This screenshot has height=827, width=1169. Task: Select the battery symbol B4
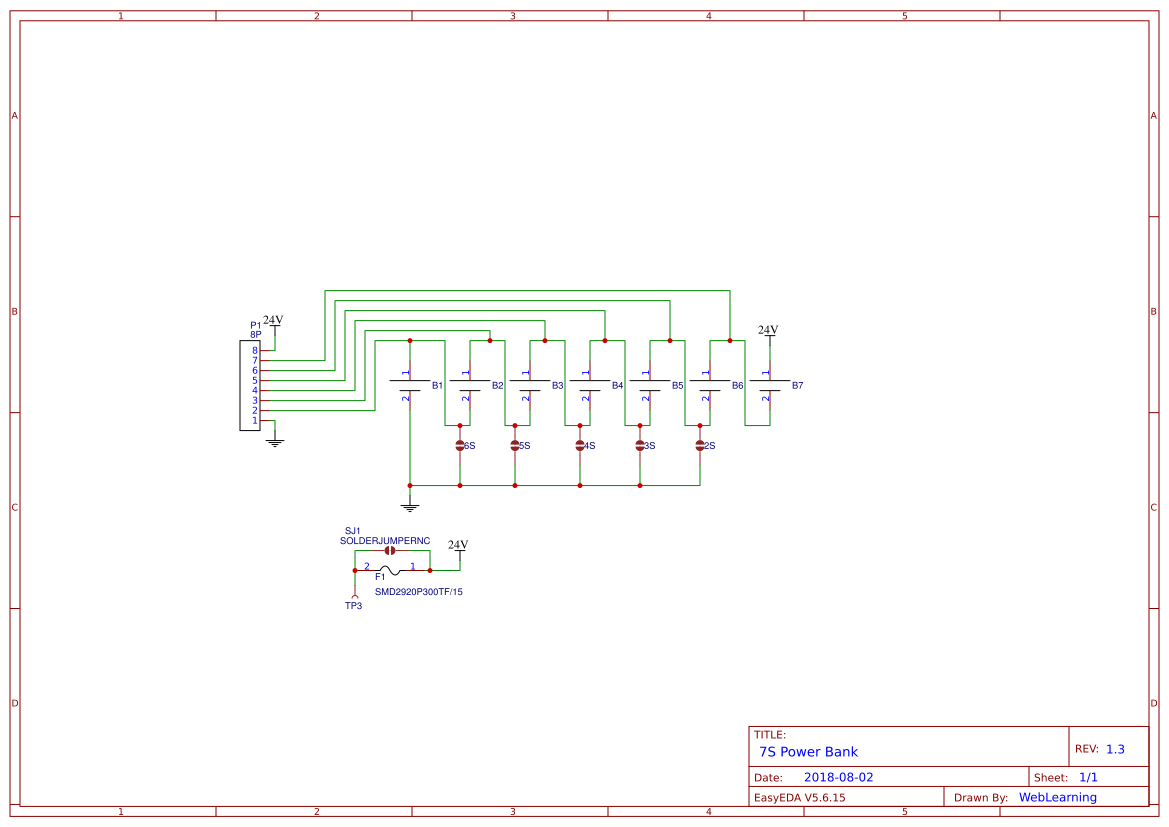[x=590, y=385]
